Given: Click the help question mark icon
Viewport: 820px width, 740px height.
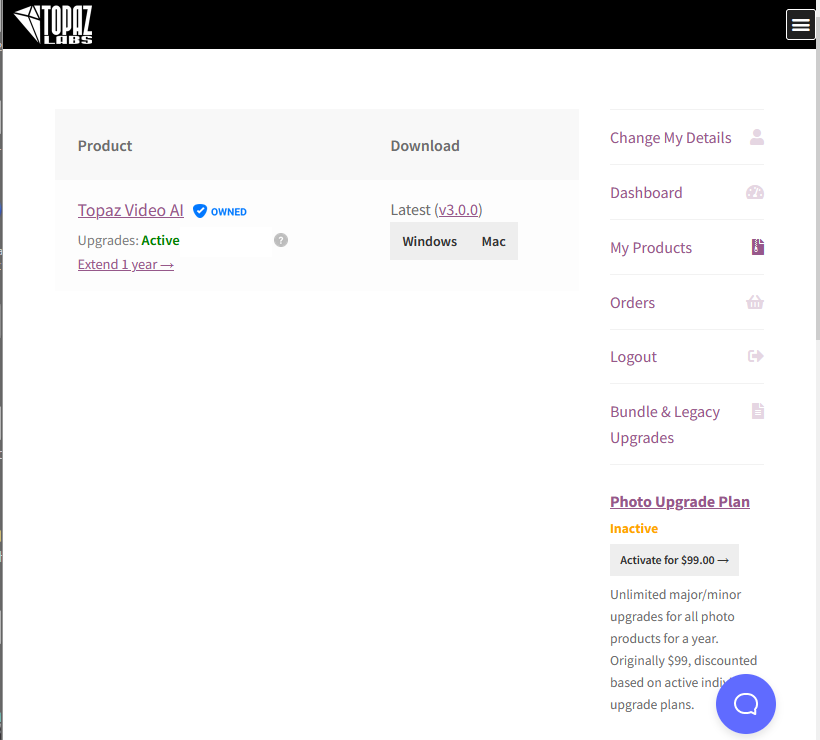Looking at the screenshot, I should point(281,240).
